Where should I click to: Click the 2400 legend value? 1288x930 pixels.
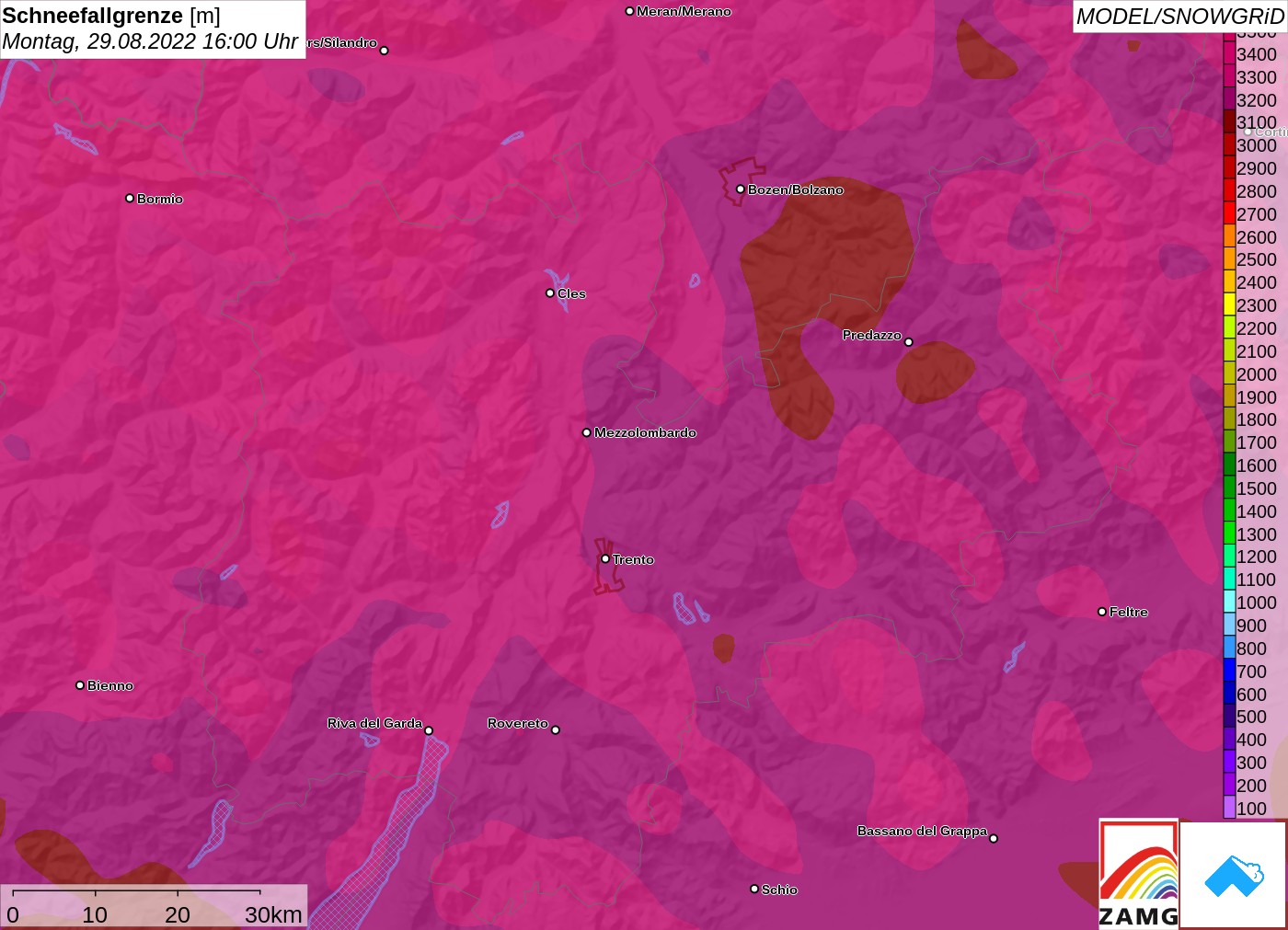(1257, 282)
